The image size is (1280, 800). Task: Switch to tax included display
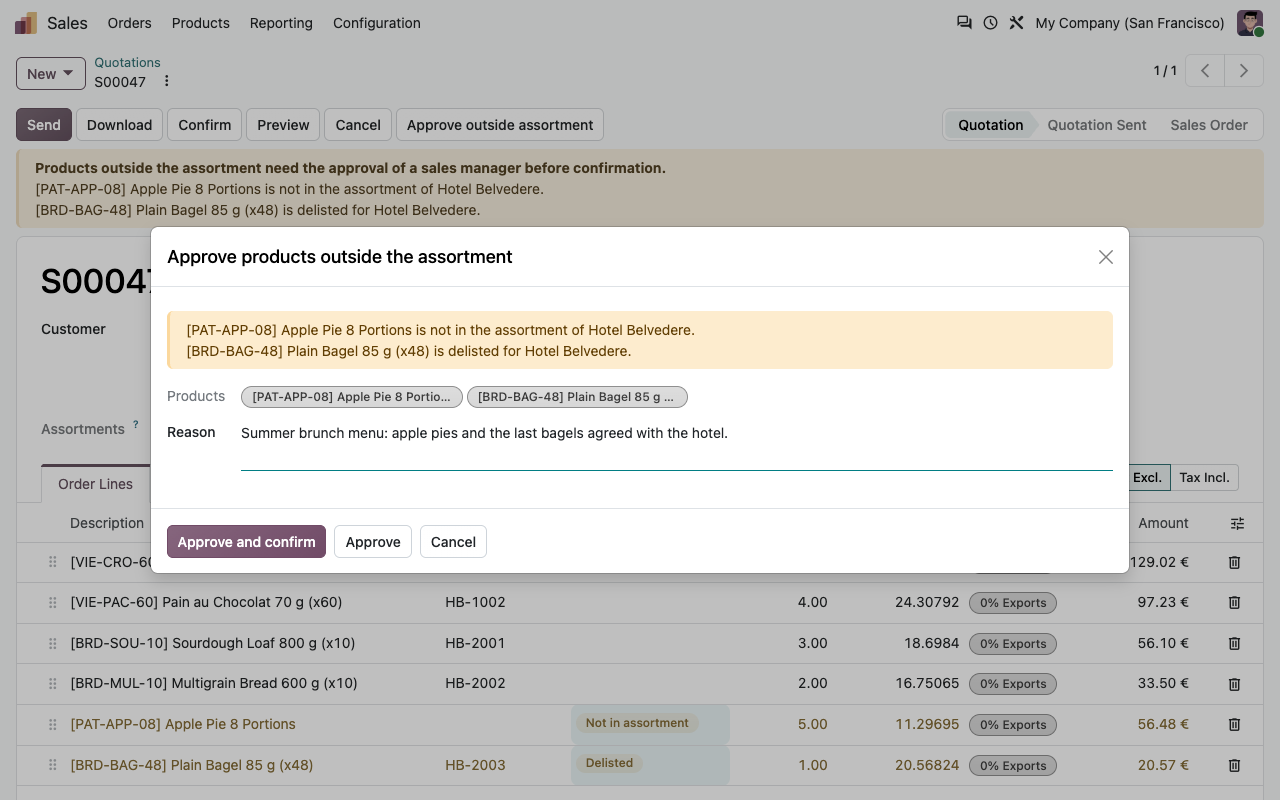[1204, 478]
